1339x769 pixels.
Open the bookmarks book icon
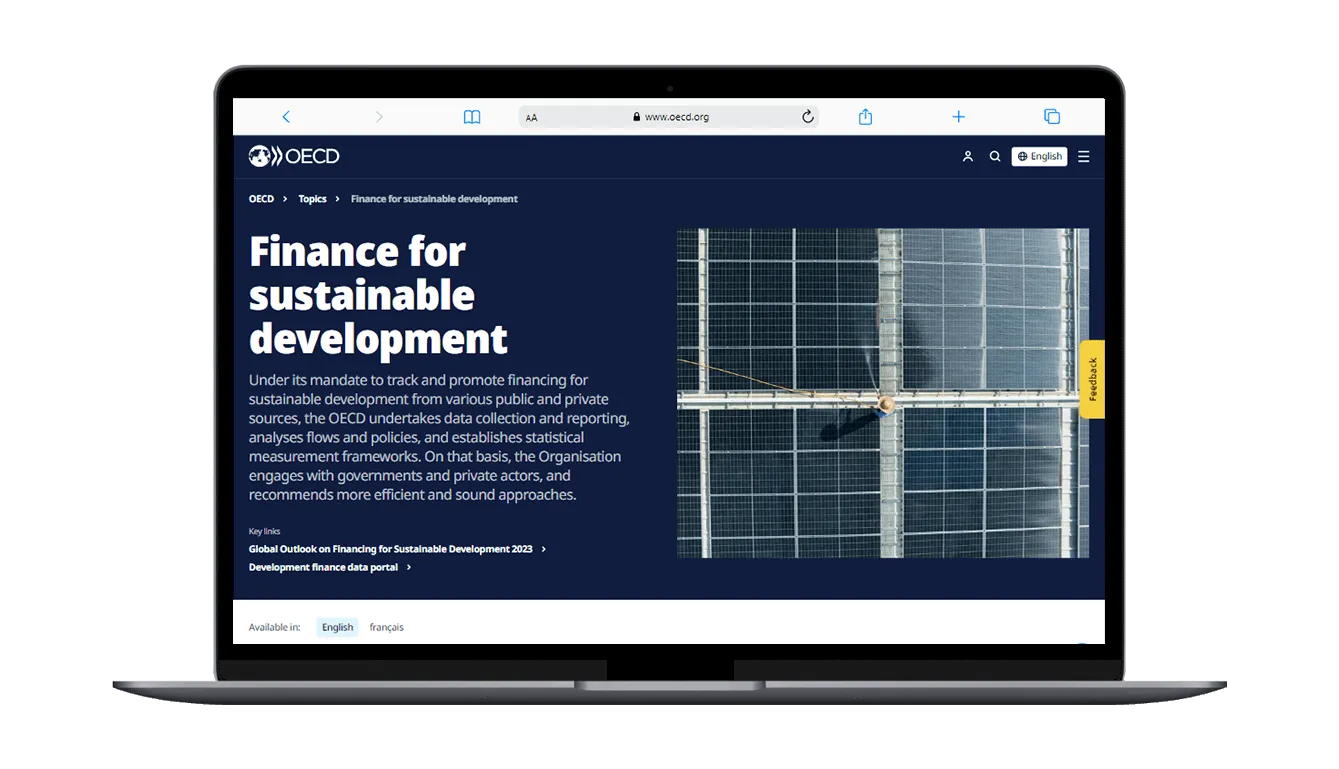(x=472, y=117)
